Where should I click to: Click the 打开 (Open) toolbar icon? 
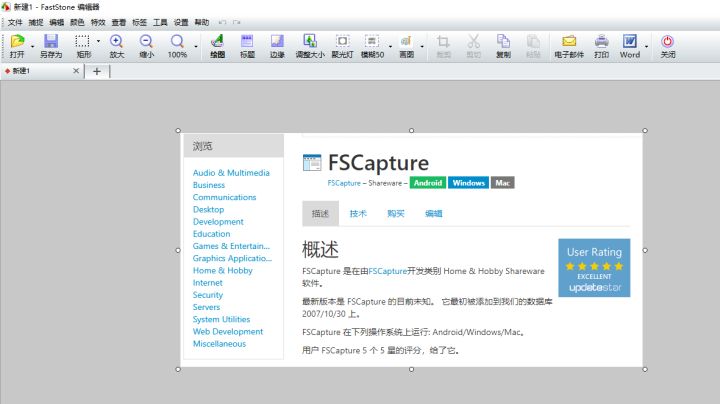tap(17, 42)
